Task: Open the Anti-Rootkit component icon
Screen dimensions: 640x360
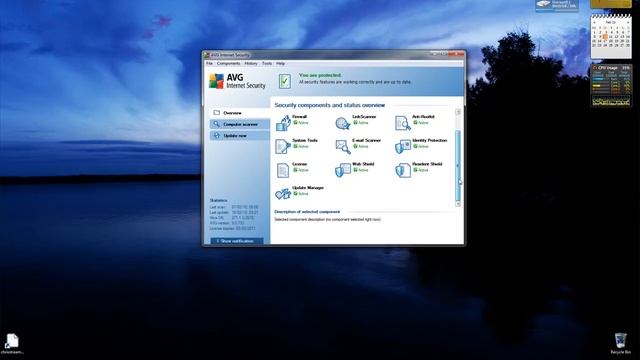Action: 402,122
